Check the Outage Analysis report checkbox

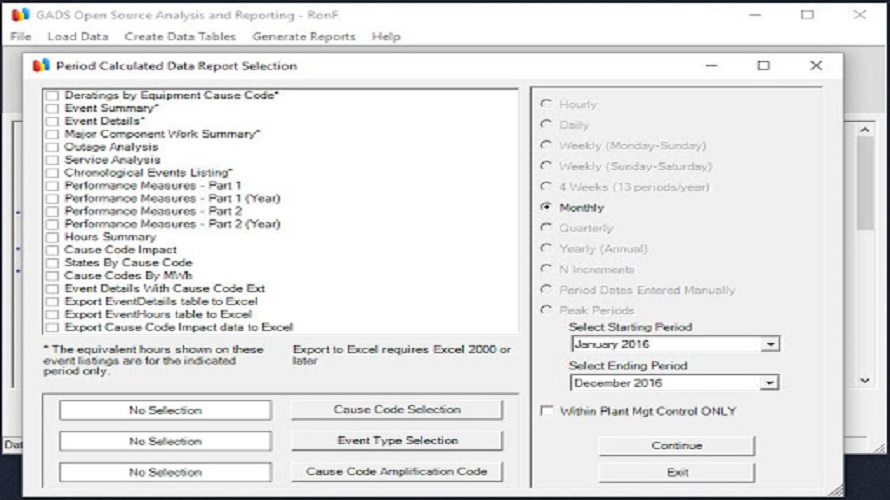click(x=52, y=147)
